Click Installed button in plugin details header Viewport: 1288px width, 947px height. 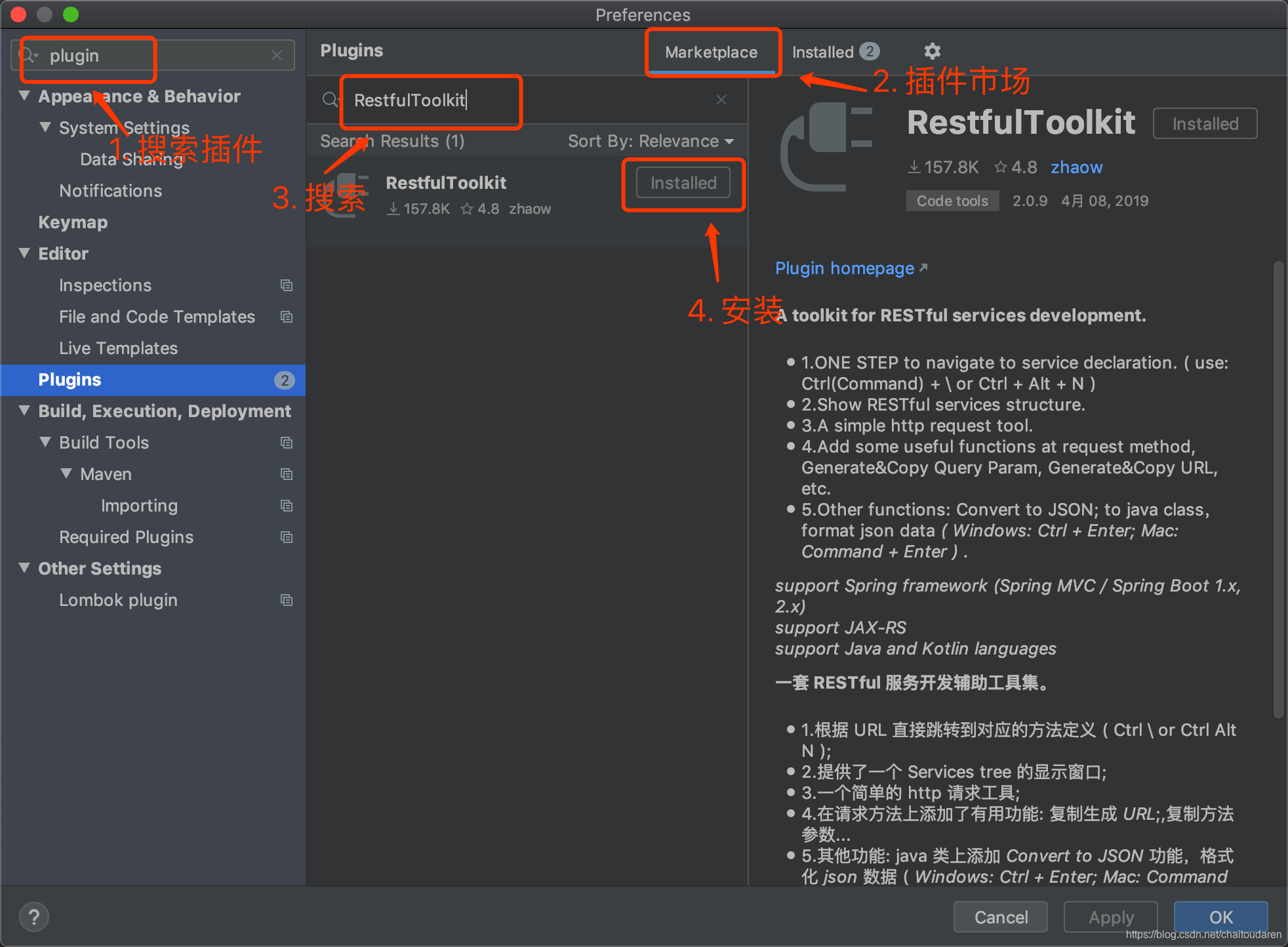click(x=1205, y=124)
